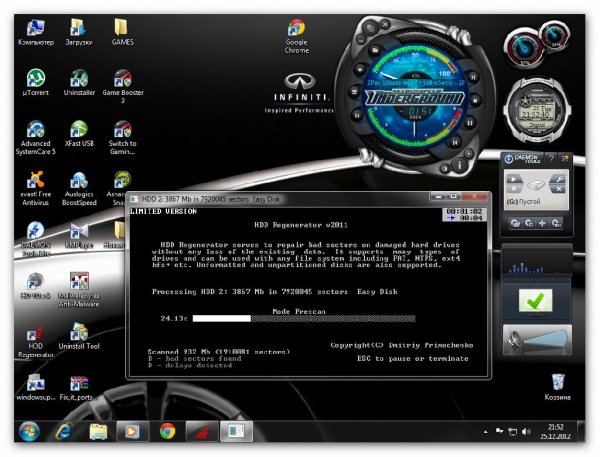Viewport: 600px width, 457px height.
Task: Click the network tray icon
Action: (513, 431)
